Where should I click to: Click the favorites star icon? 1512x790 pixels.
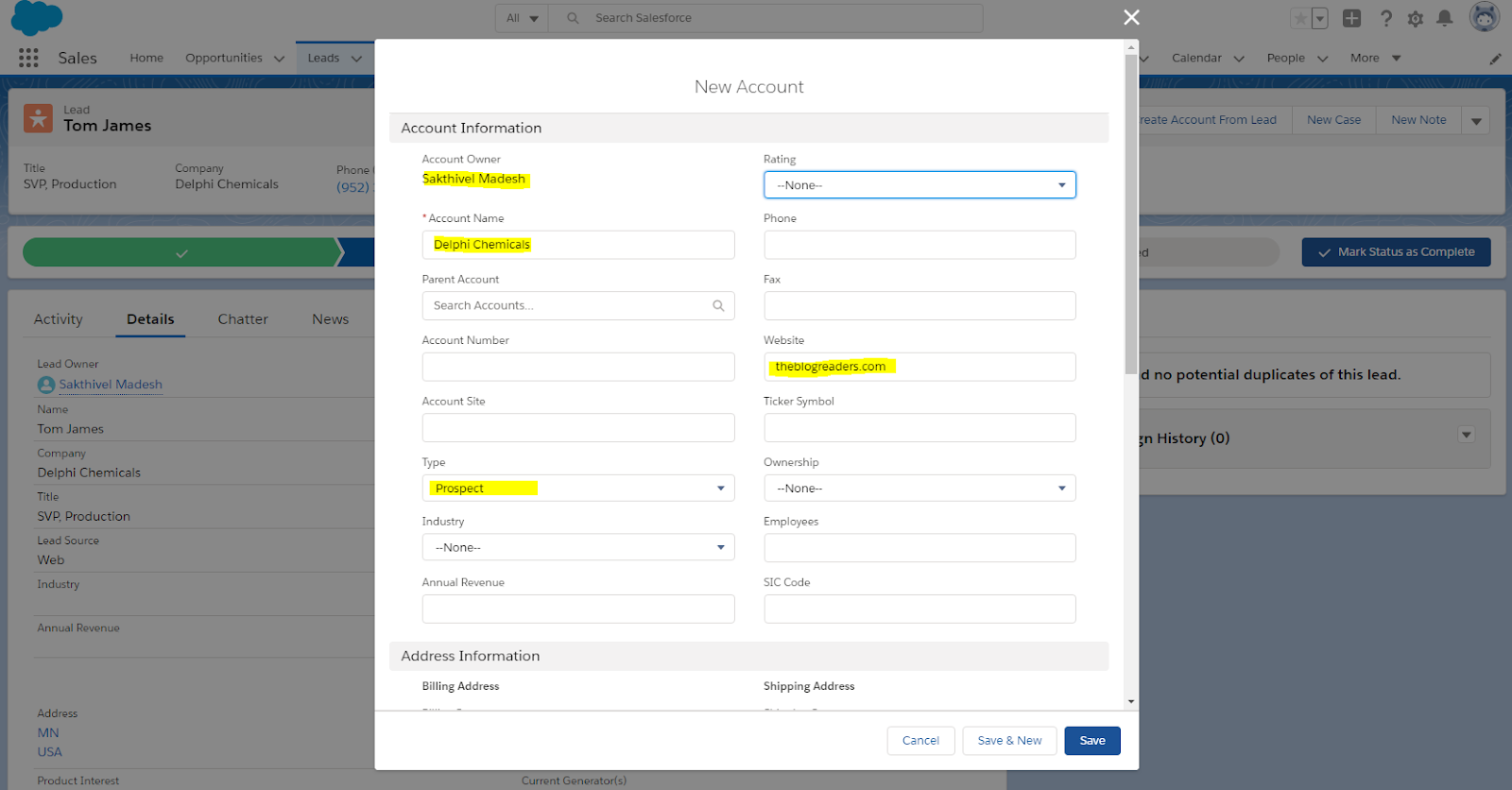pyautogui.click(x=1301, y=18)
